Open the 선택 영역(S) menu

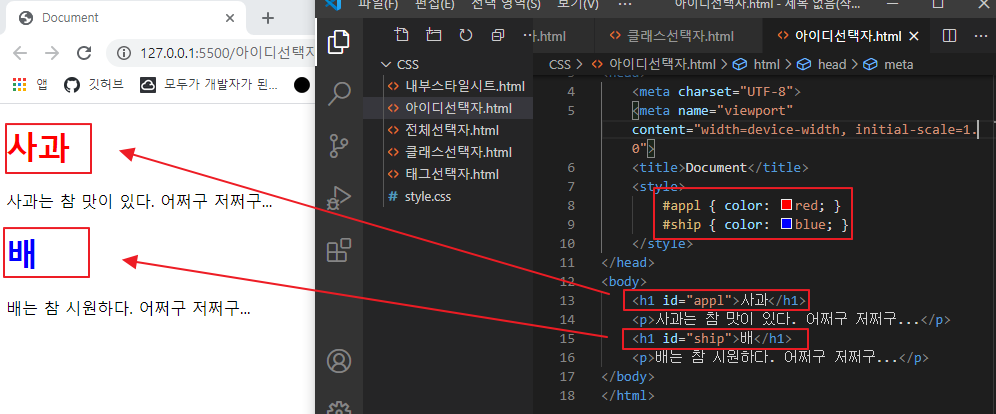tap(506, 4)
